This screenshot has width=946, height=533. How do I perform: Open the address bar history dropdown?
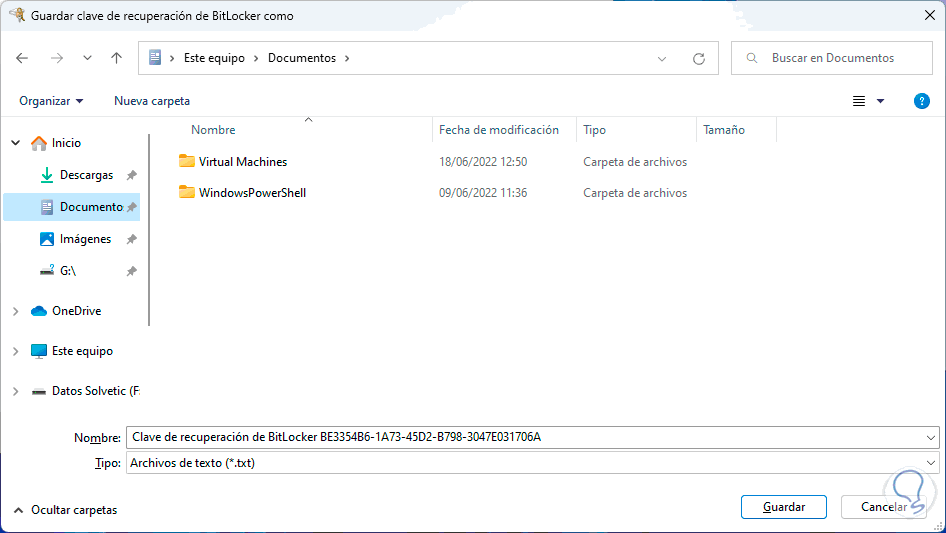tap(662, 59)
